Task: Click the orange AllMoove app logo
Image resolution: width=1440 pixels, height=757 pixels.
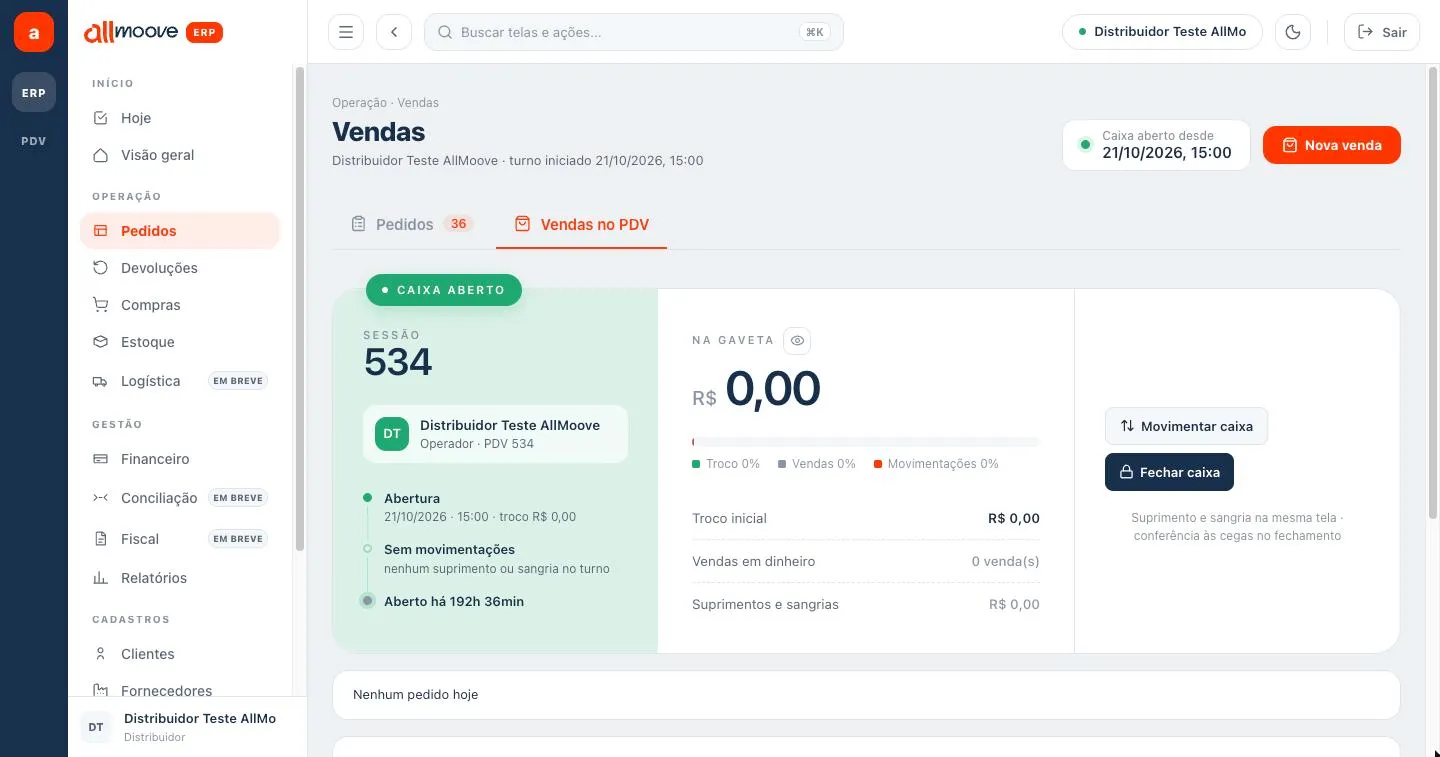Action: click(x=34, y=32)
